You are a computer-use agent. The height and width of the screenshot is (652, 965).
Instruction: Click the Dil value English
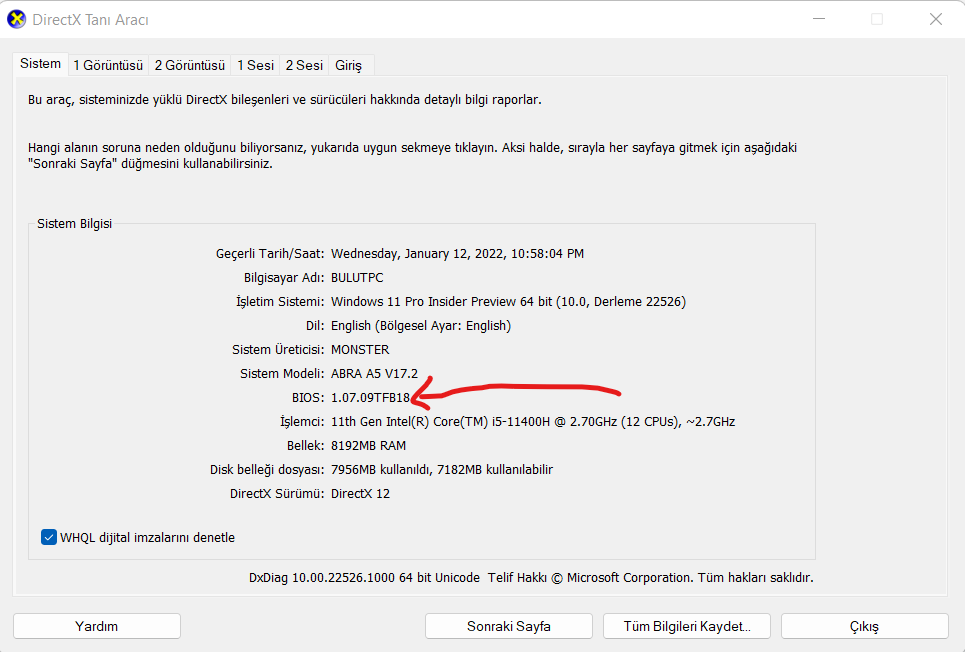[x=421, y=326]
